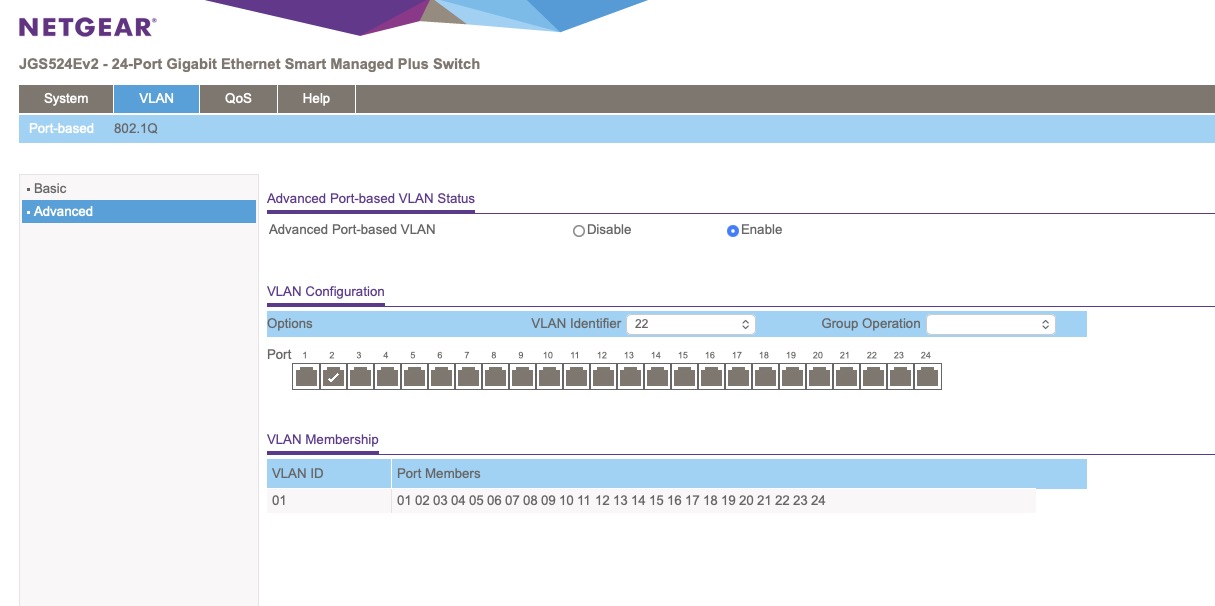Select Basic in the left sidebar
1215x606 pixels.
pyautogui.click(x=50, y=189)
